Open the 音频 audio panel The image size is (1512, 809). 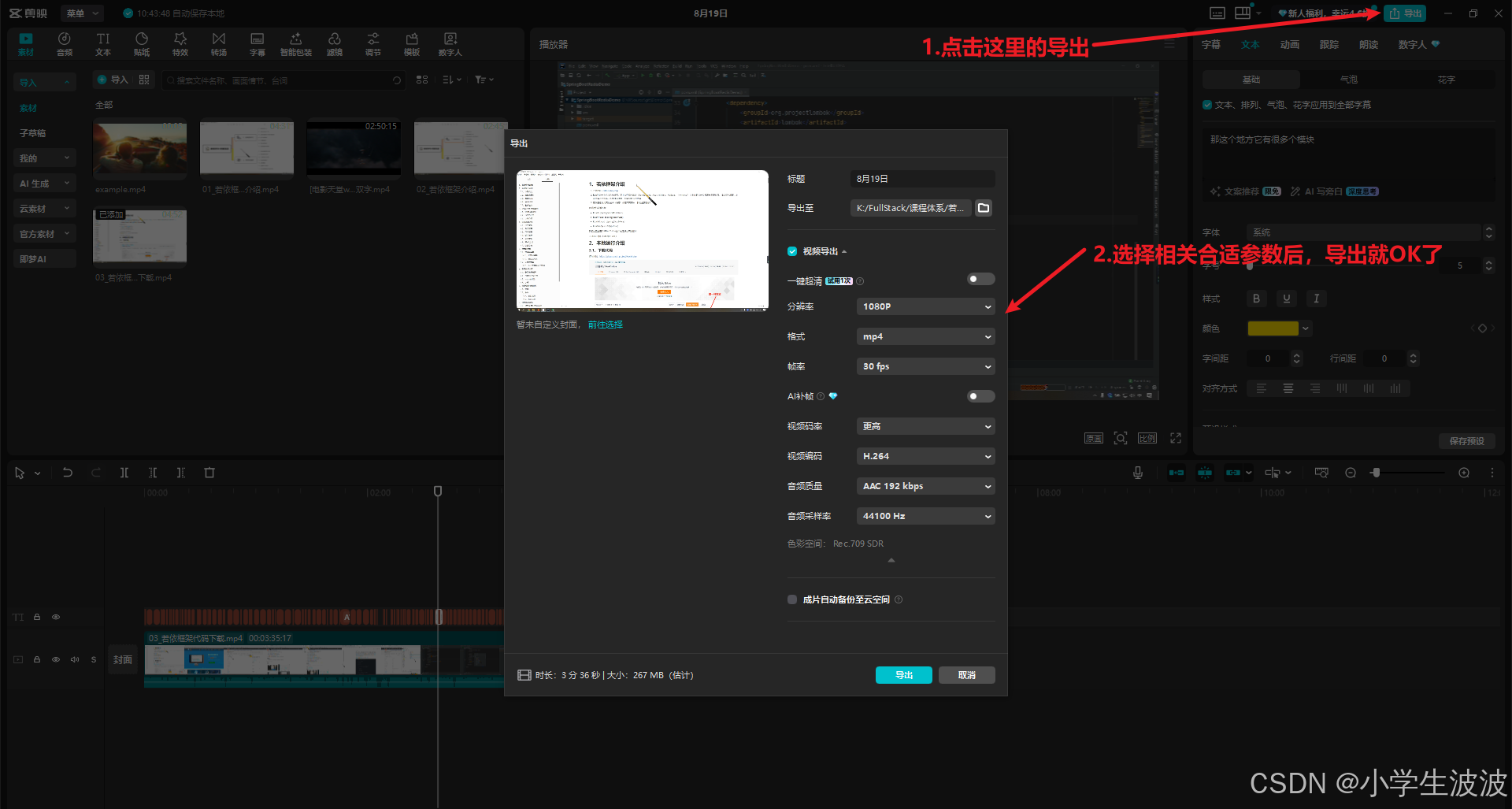pos(65,44)
